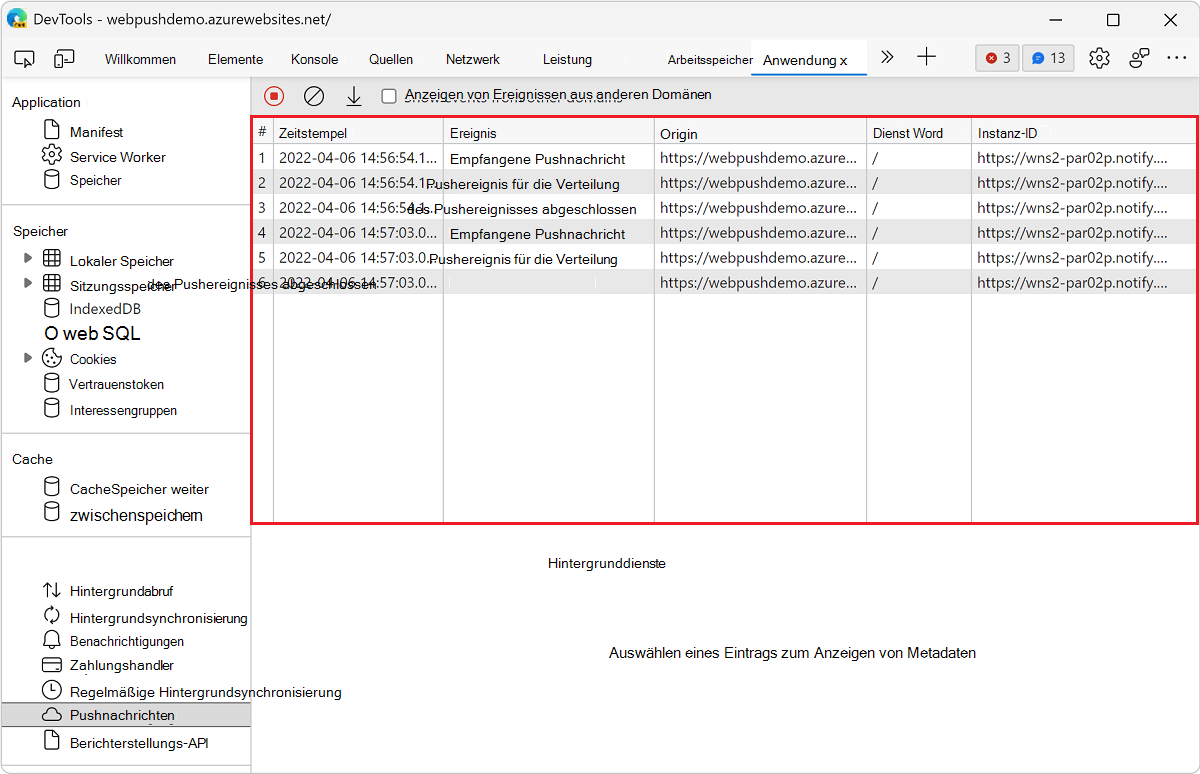Expand Sitzungsspeicher tree node

[28, 284]
